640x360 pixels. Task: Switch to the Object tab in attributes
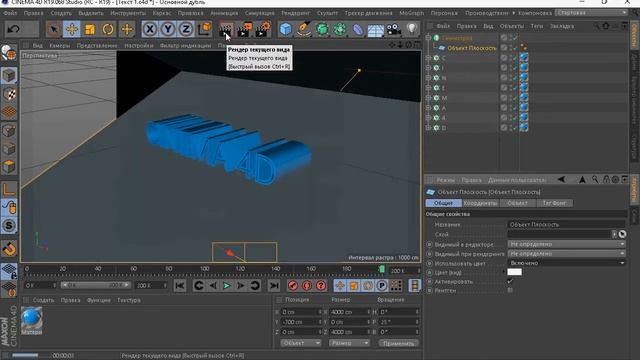518,203
